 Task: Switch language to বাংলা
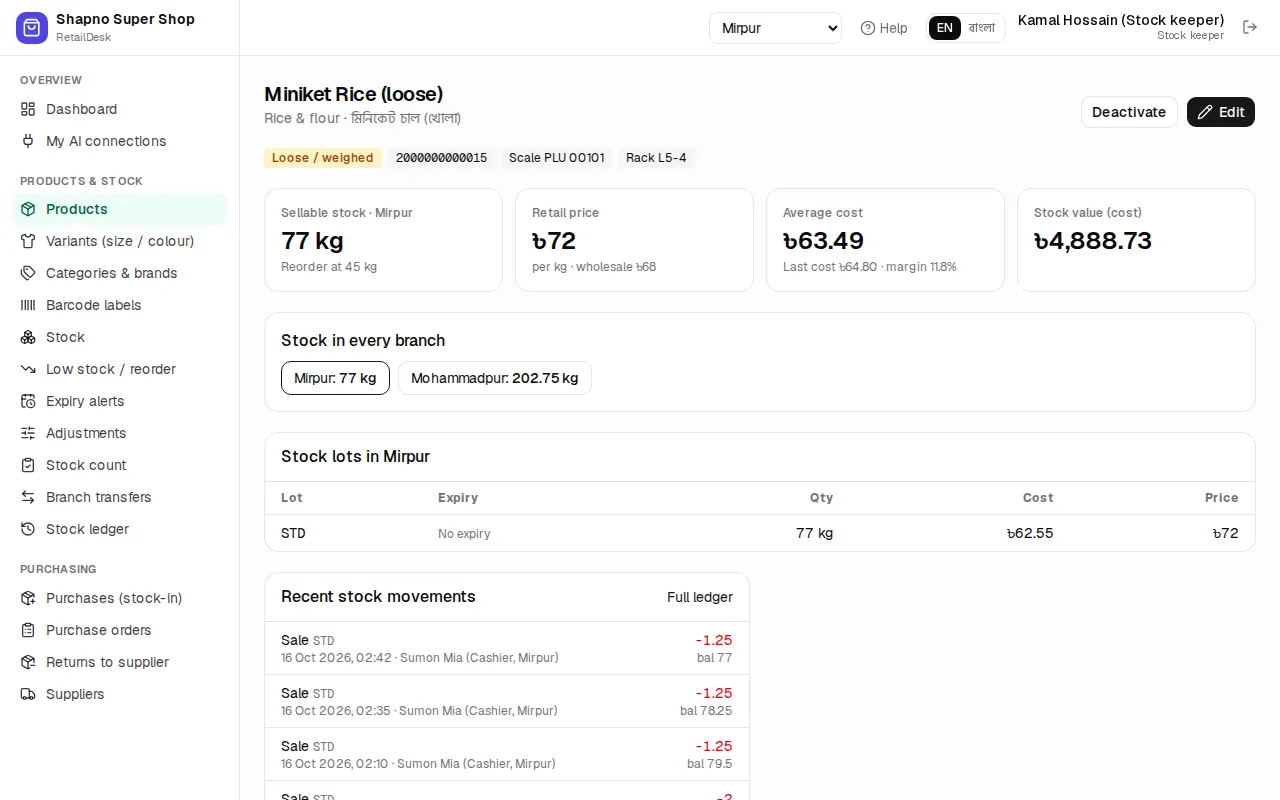click(x=982, y=28)
